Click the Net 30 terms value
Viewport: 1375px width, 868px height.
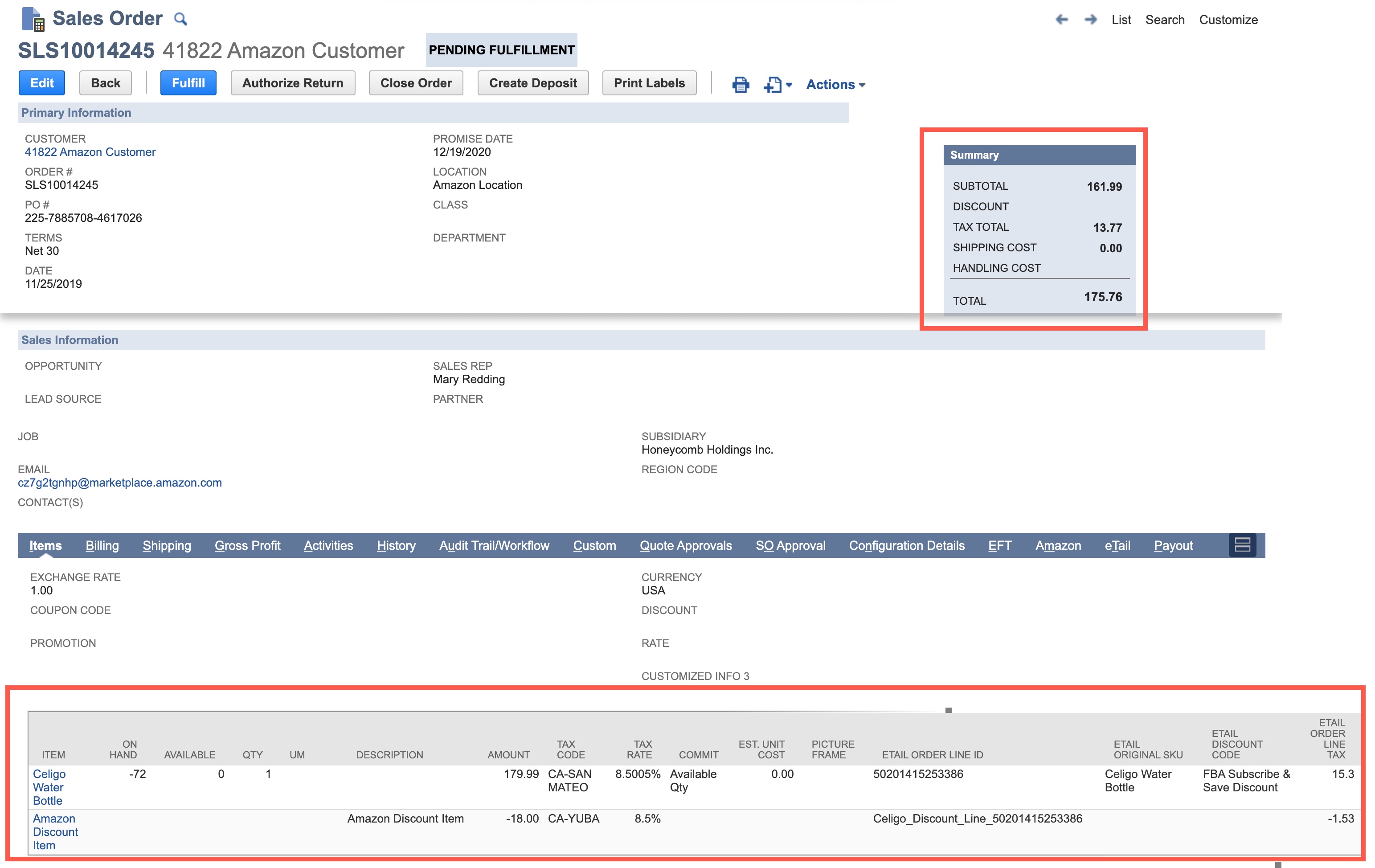42,251
